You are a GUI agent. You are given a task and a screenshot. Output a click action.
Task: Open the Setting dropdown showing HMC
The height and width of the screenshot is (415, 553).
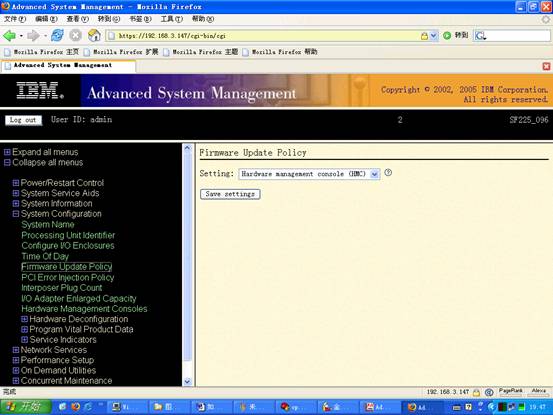(x=309, y=174)
